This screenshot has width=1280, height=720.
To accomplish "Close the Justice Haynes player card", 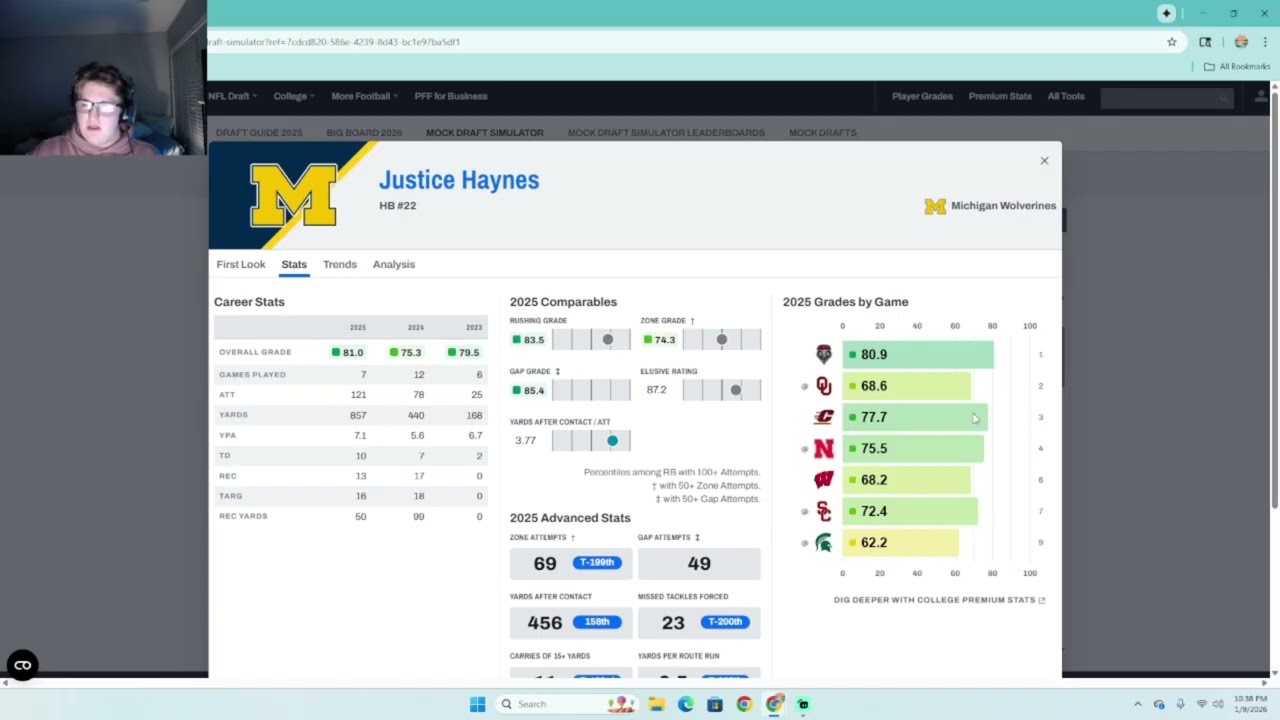I will click(x=1044, y=161).
